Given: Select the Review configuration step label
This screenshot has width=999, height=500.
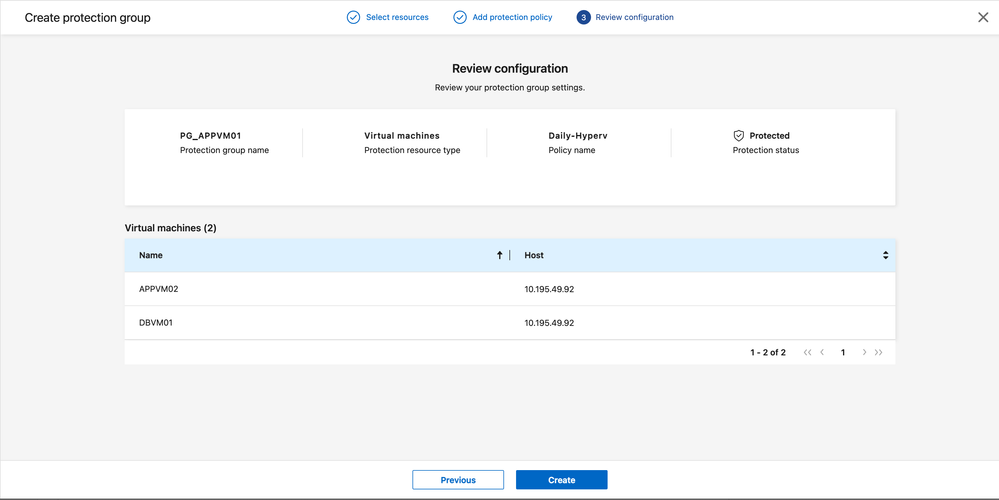Looking at the screenshot, I should pyautogui.click(x=634, y=17).
